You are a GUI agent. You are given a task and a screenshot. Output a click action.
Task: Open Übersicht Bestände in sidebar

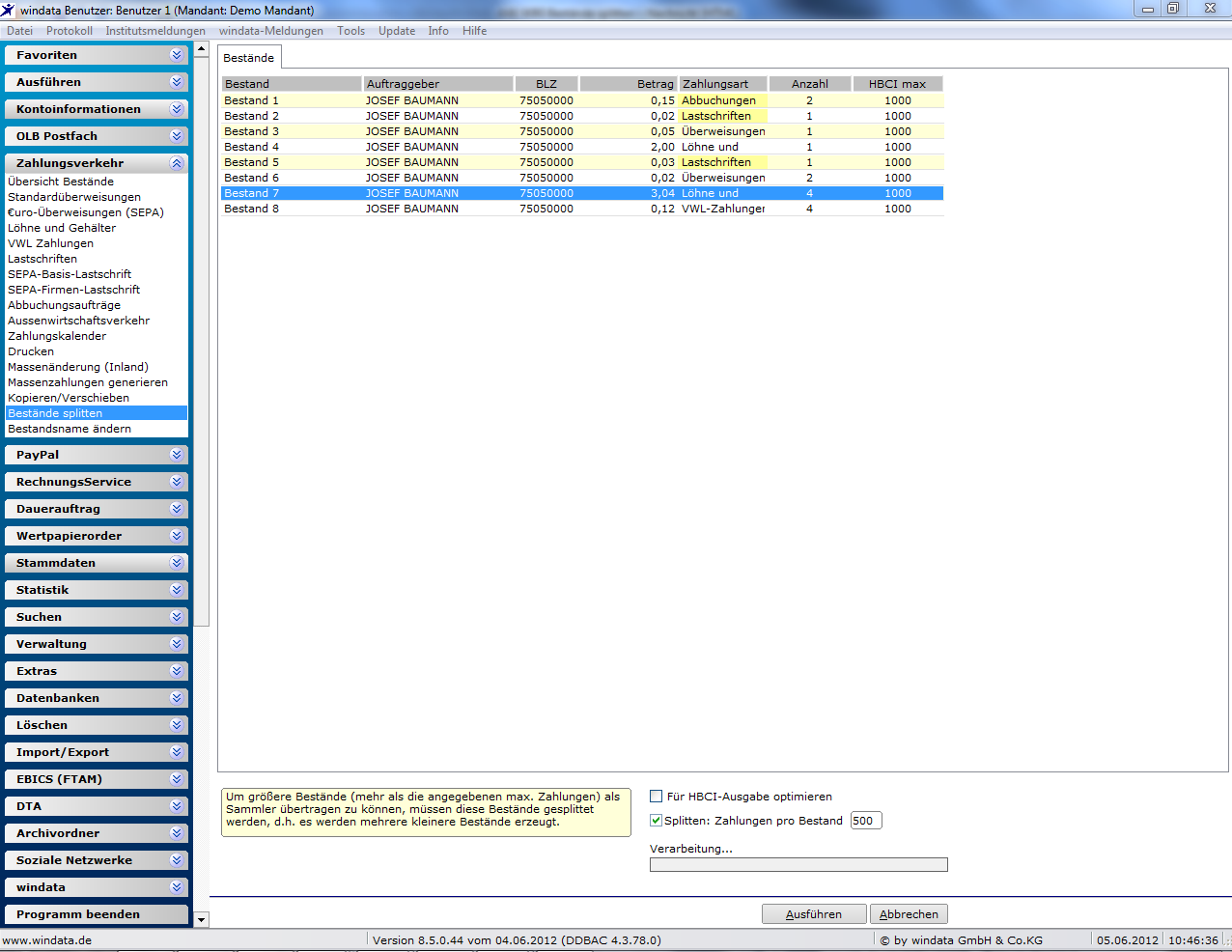(x=61, y=182)
